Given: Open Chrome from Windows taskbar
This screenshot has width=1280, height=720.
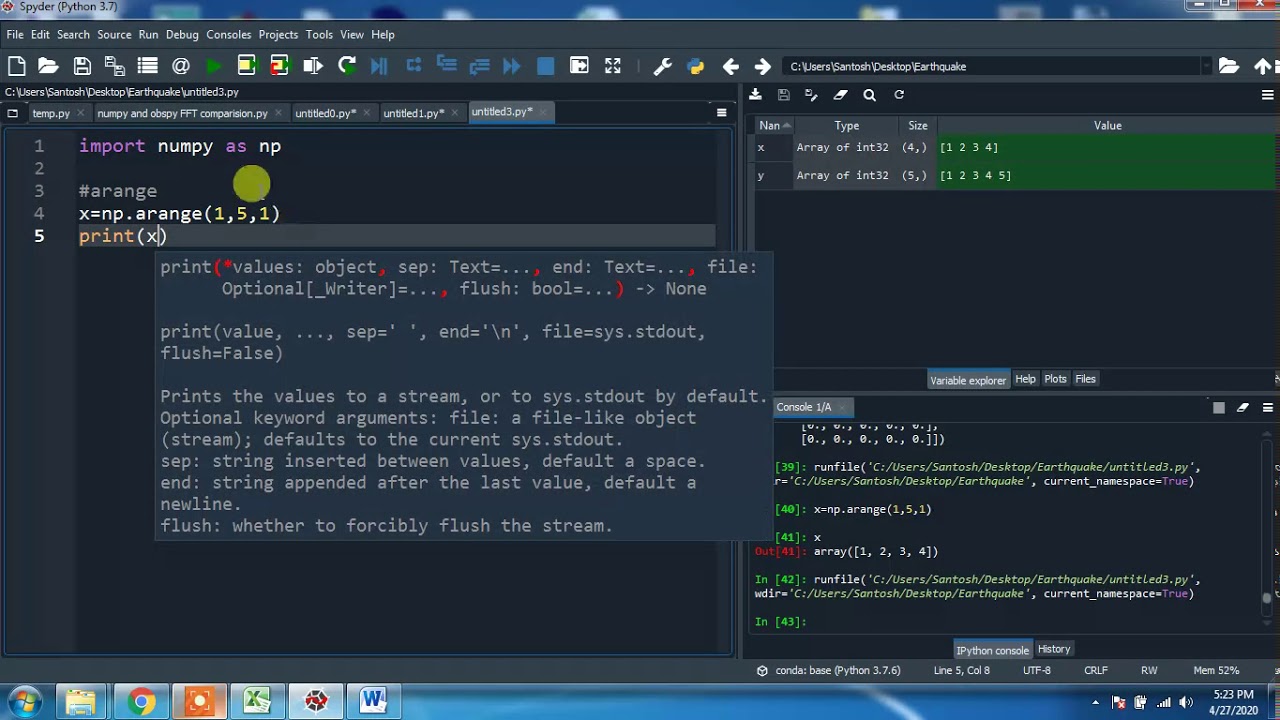Looking at the screenshot, I should 141,702.
